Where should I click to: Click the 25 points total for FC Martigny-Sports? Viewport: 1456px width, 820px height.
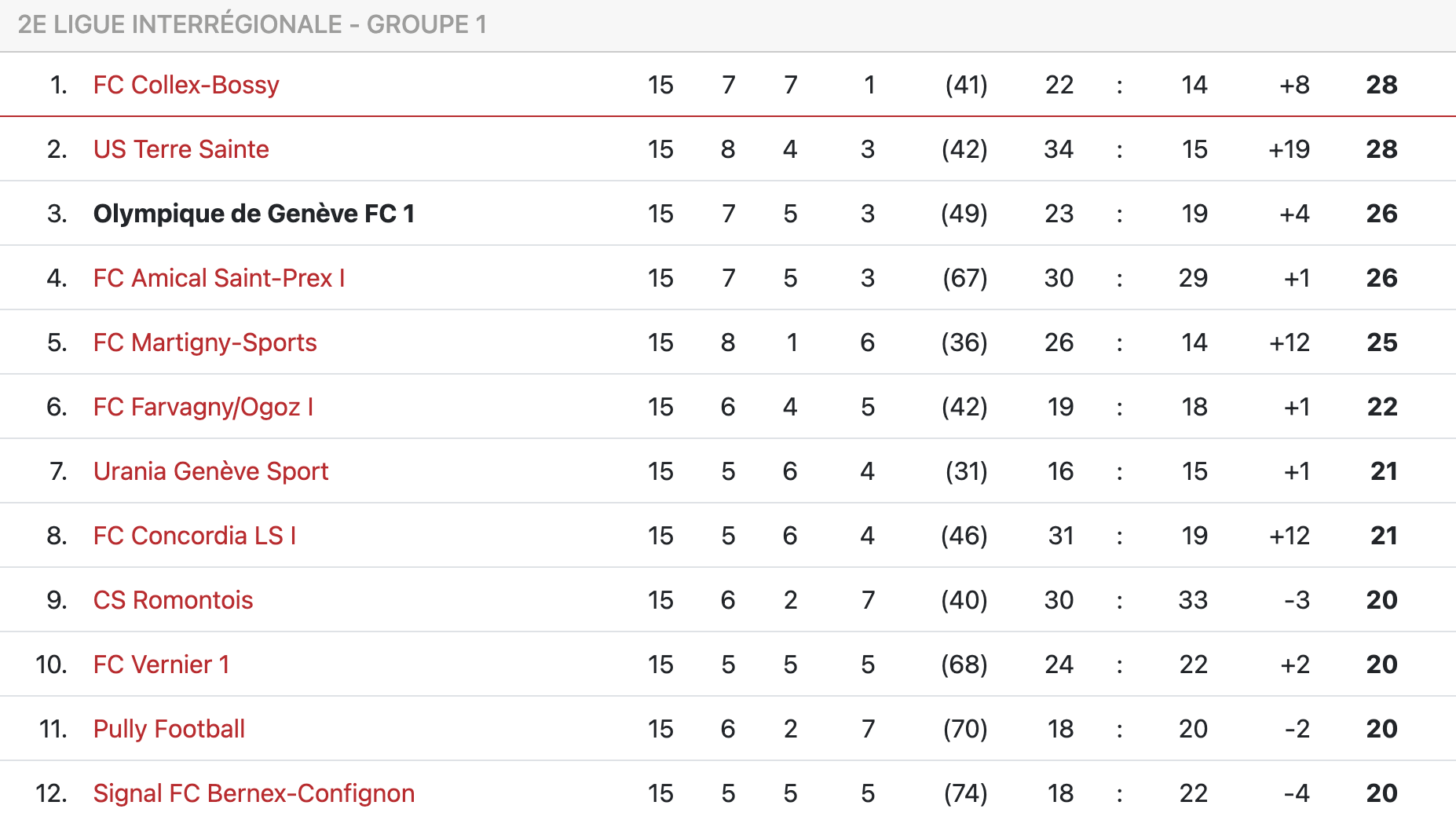pyautogui.click(x=1381, y=342)
